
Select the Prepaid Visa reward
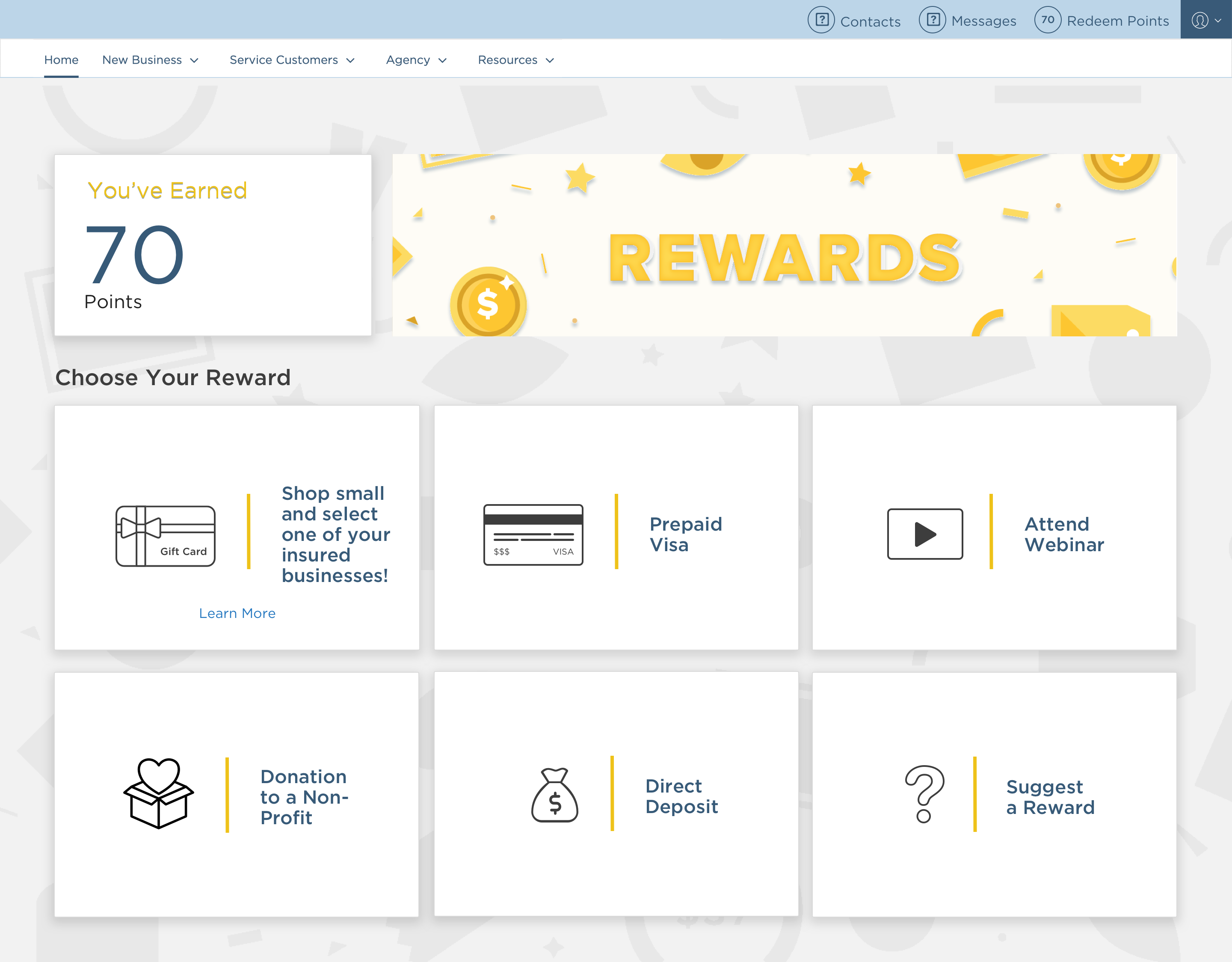click(616, 528)
